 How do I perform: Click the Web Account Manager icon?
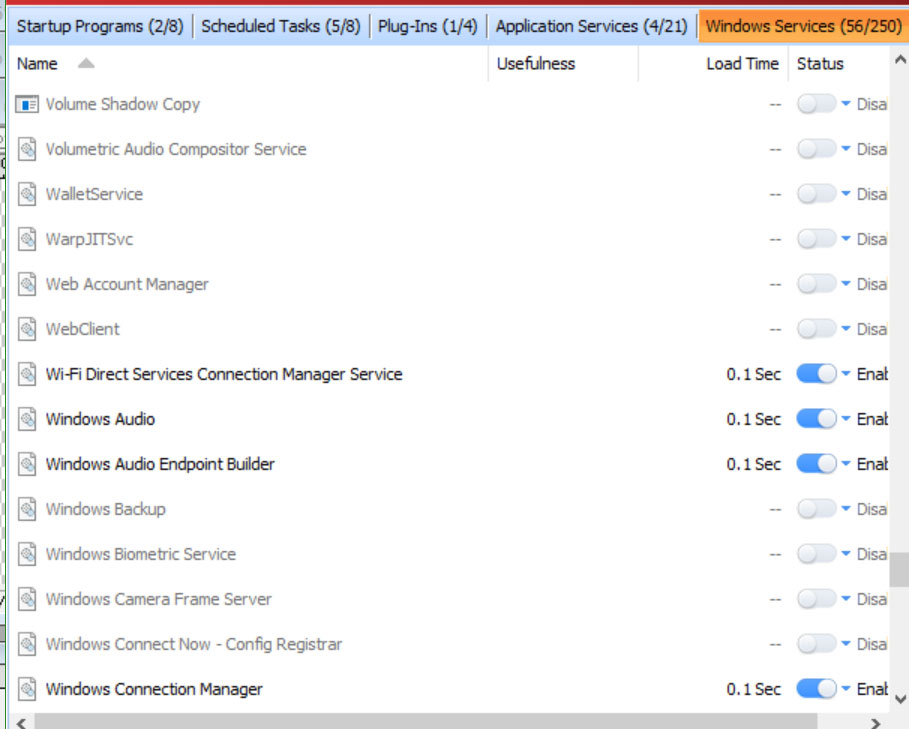click(27, 284)
